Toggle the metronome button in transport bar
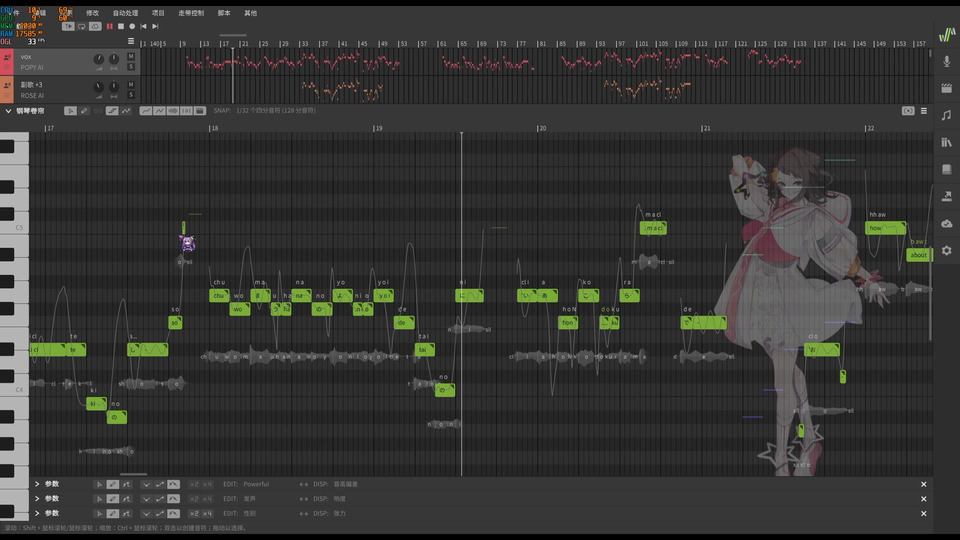The image size is (960, 540). pyautogui.click(x=95, y=26)
